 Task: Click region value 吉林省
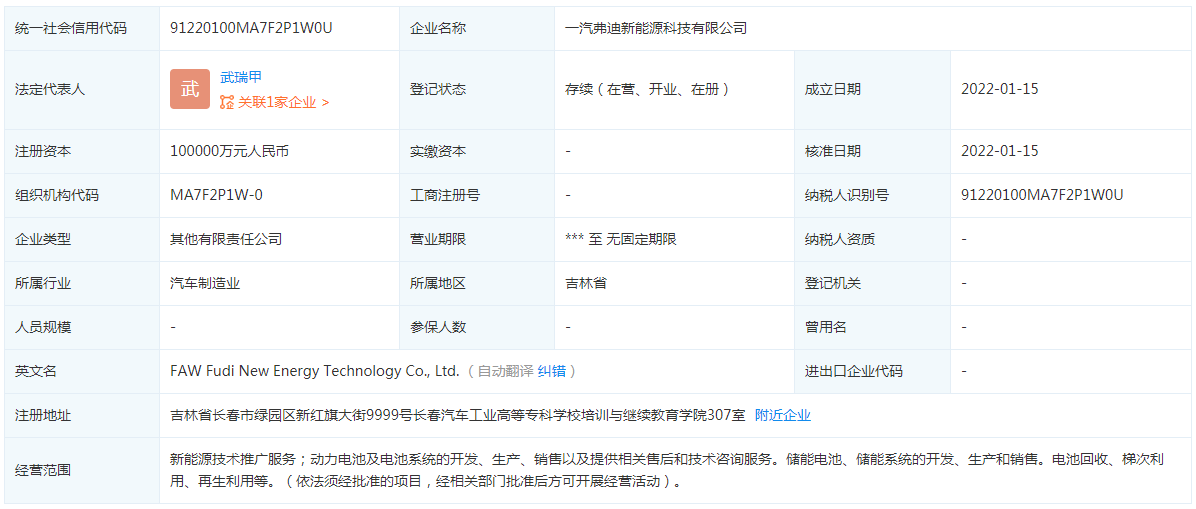click(x=586, y=284)
